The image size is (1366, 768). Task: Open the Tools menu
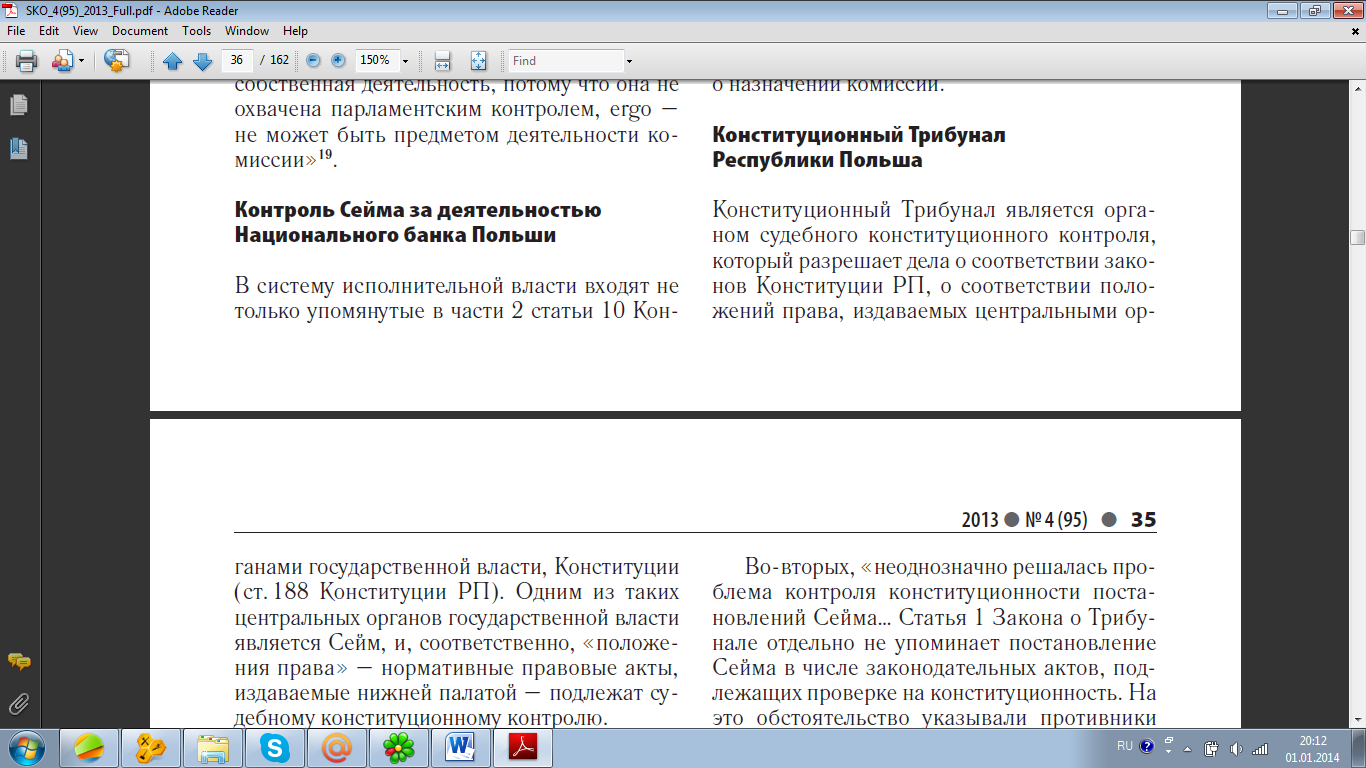pyautogui.click(x=197, y=31)
